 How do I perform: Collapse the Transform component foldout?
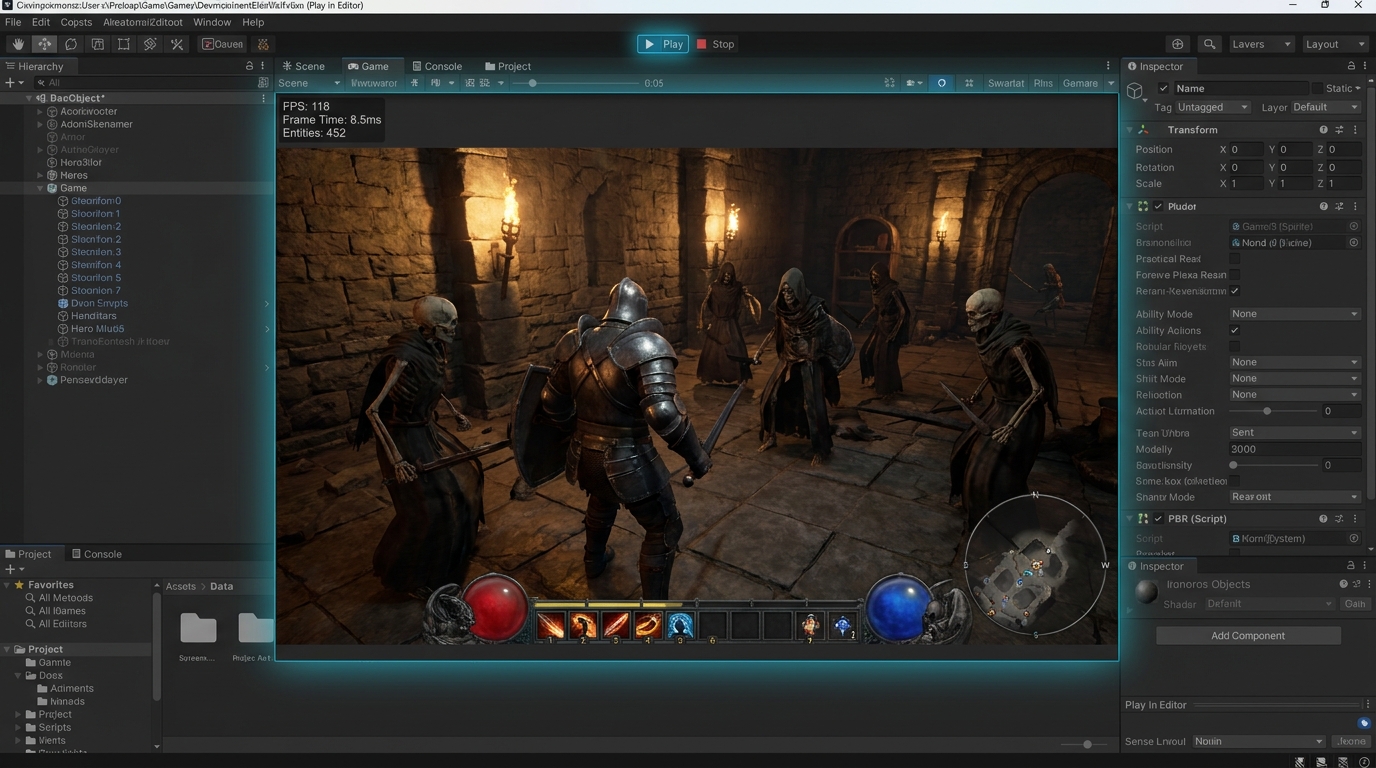(1130, 130)
